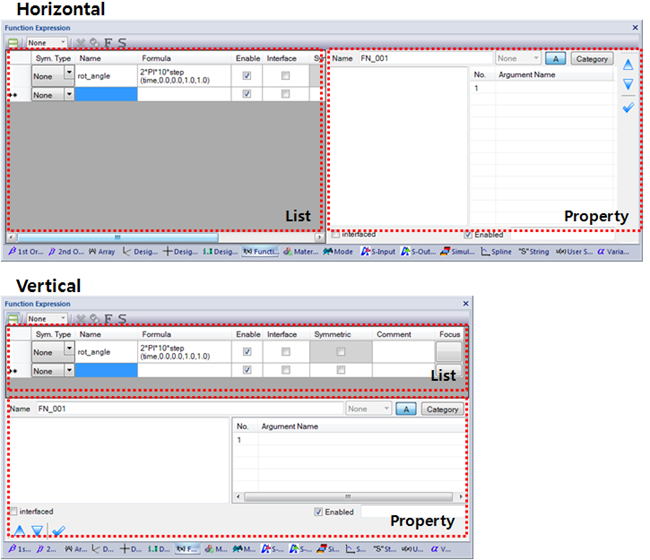Screen dimensions: 650x560
Task: Click the A button in Horizontal property
Action: (x=555, y=58)
